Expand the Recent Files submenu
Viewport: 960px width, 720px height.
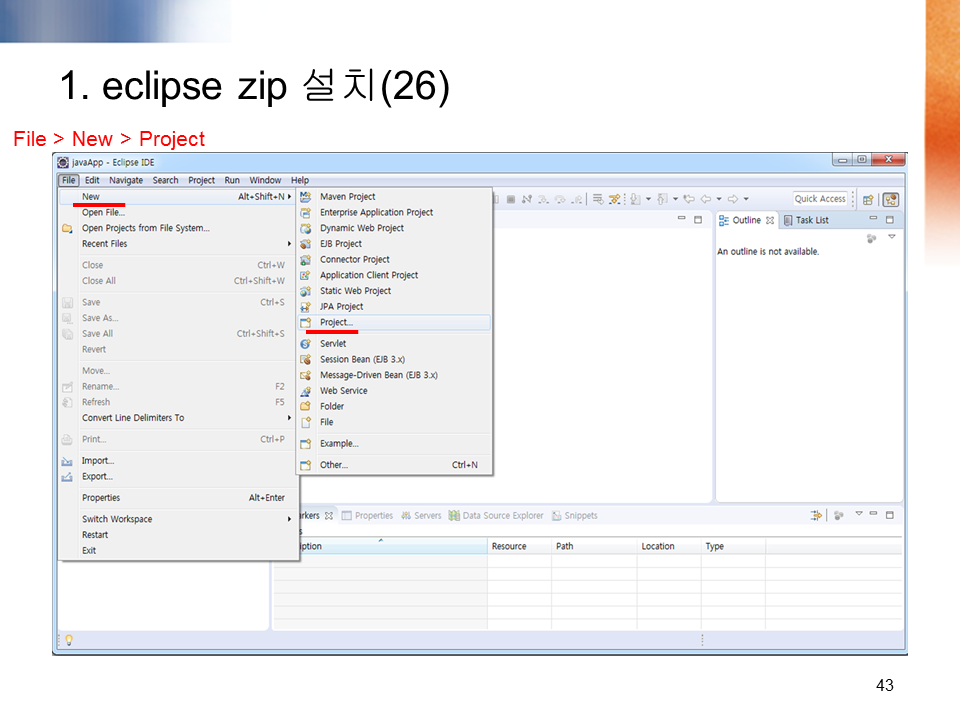[290, 244]
